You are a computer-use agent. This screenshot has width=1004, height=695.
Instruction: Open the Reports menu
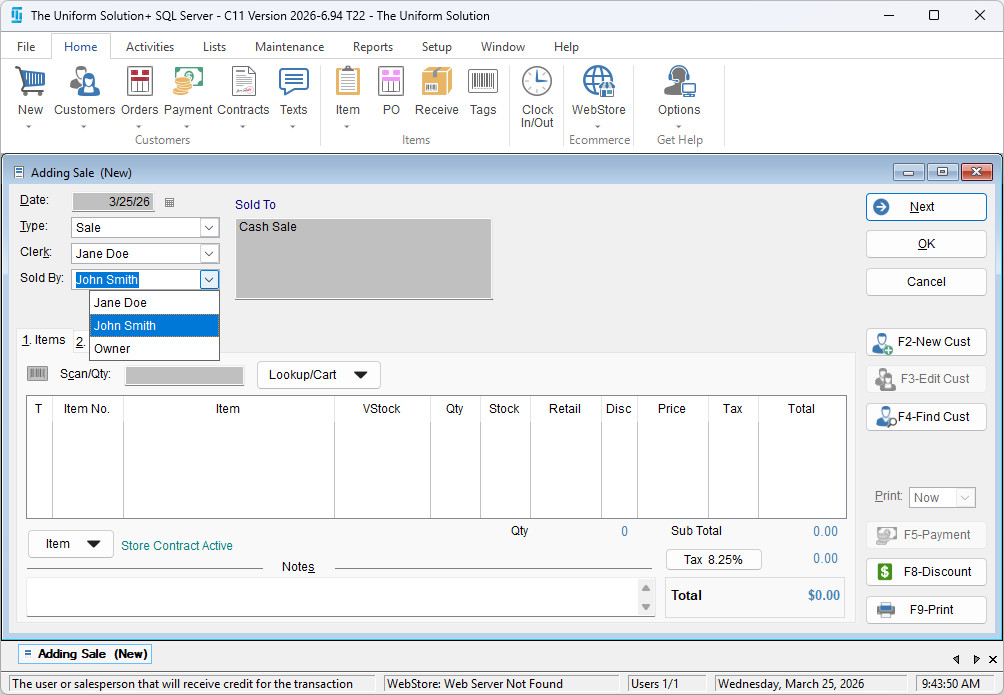tap(372, 47)
